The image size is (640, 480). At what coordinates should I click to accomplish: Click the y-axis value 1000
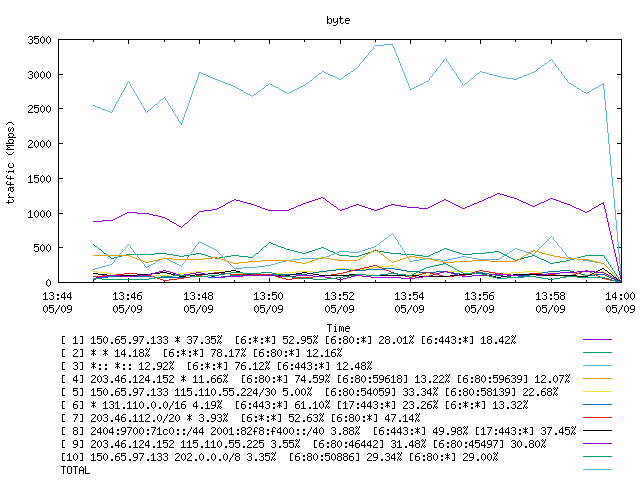coord(39,213)
